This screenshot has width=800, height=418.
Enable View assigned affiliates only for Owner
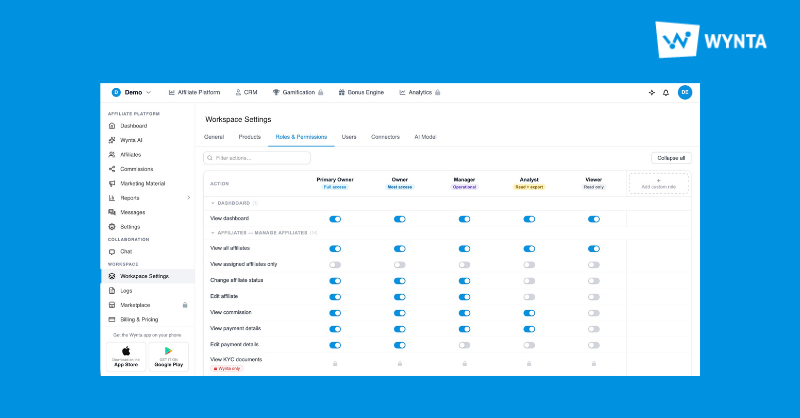(399, 265)
